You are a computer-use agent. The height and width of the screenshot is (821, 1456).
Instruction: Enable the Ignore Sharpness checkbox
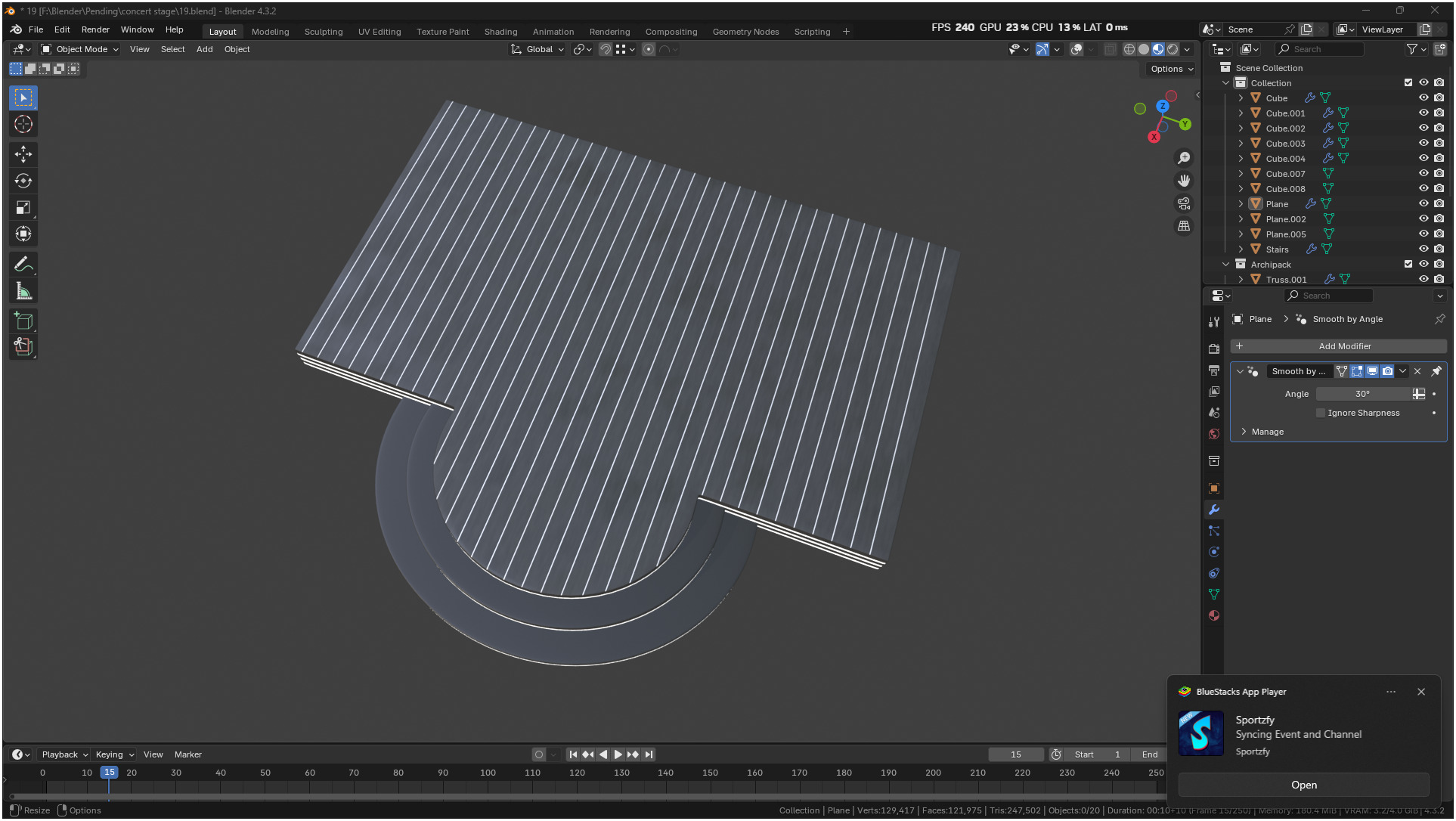[x=1321, y=413]
